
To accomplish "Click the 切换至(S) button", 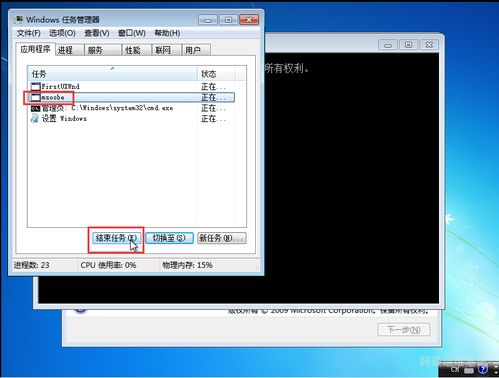I will coord(169,238).
